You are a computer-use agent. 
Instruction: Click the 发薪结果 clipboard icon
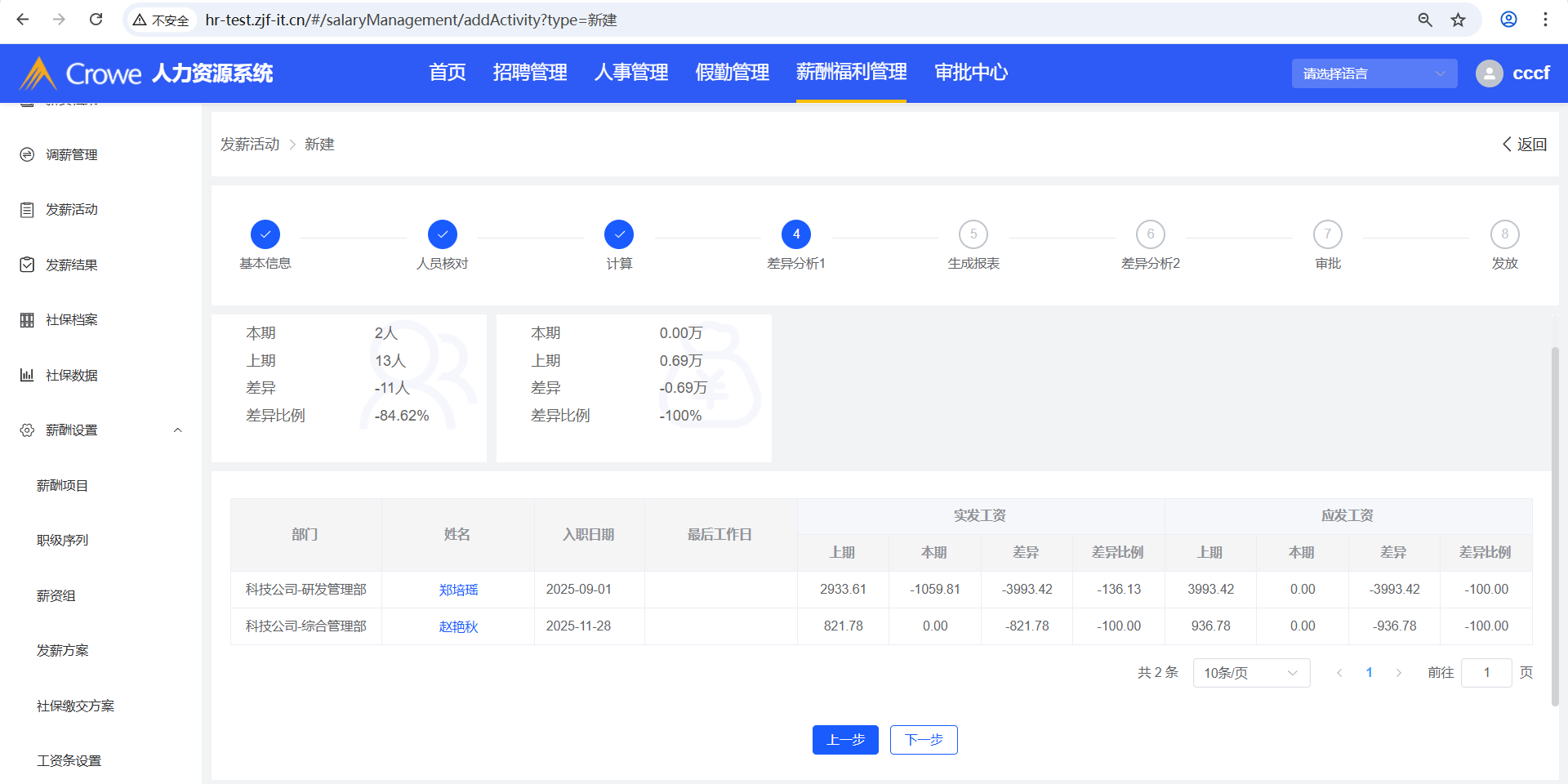point(27,265)
